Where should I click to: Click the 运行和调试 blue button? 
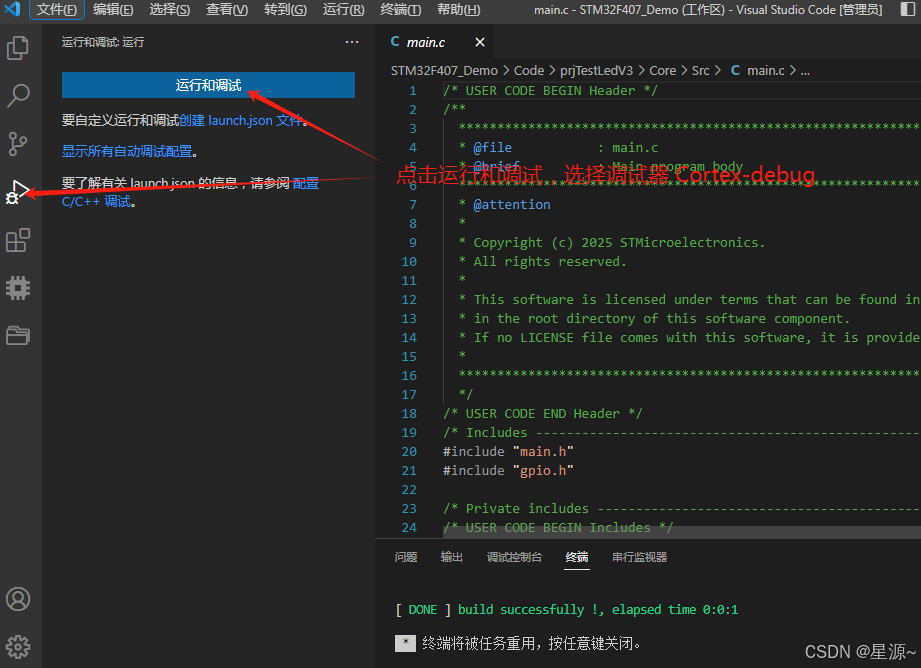208,85
